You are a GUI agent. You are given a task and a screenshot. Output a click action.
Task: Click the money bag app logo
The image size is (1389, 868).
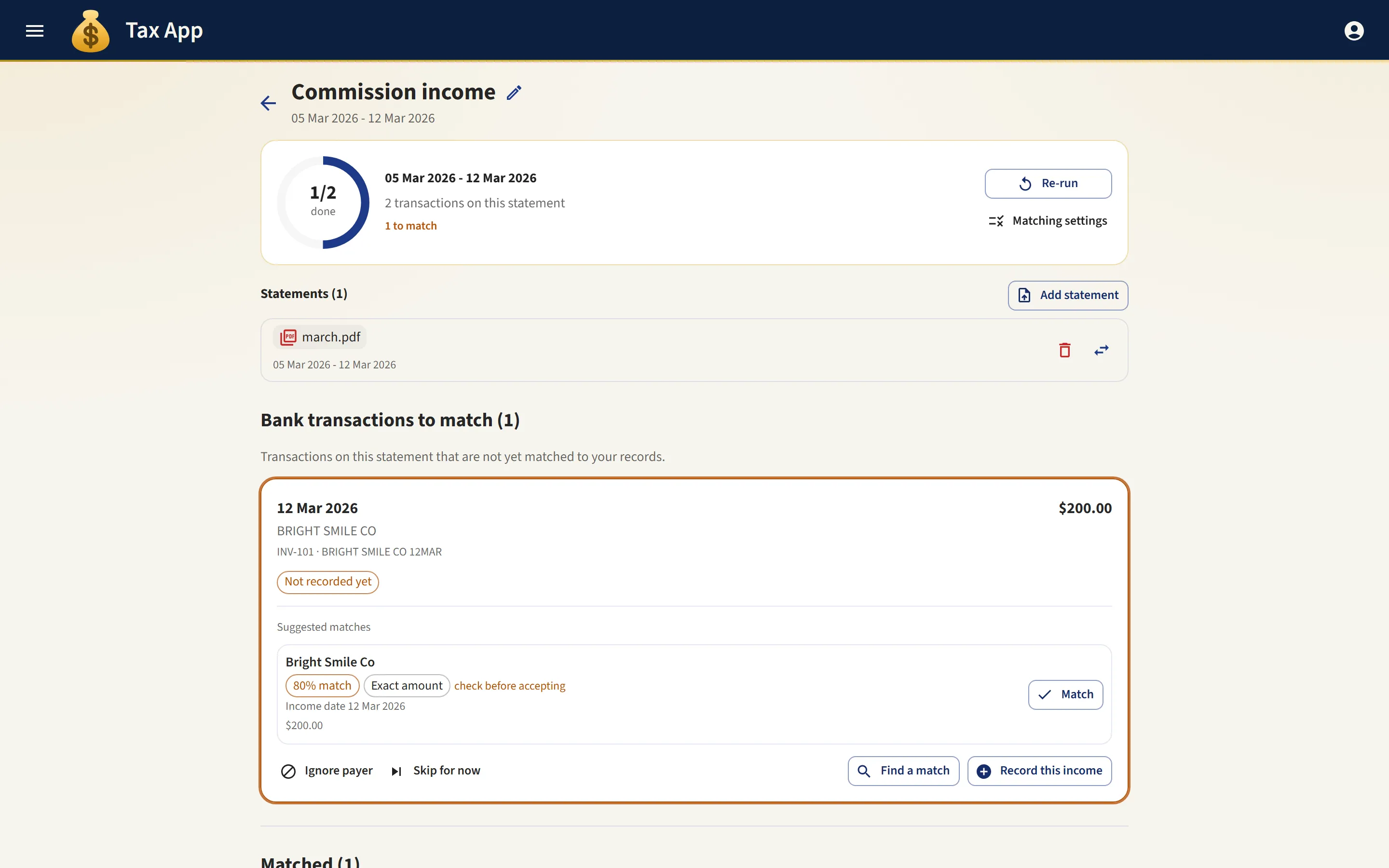(90, 31)
